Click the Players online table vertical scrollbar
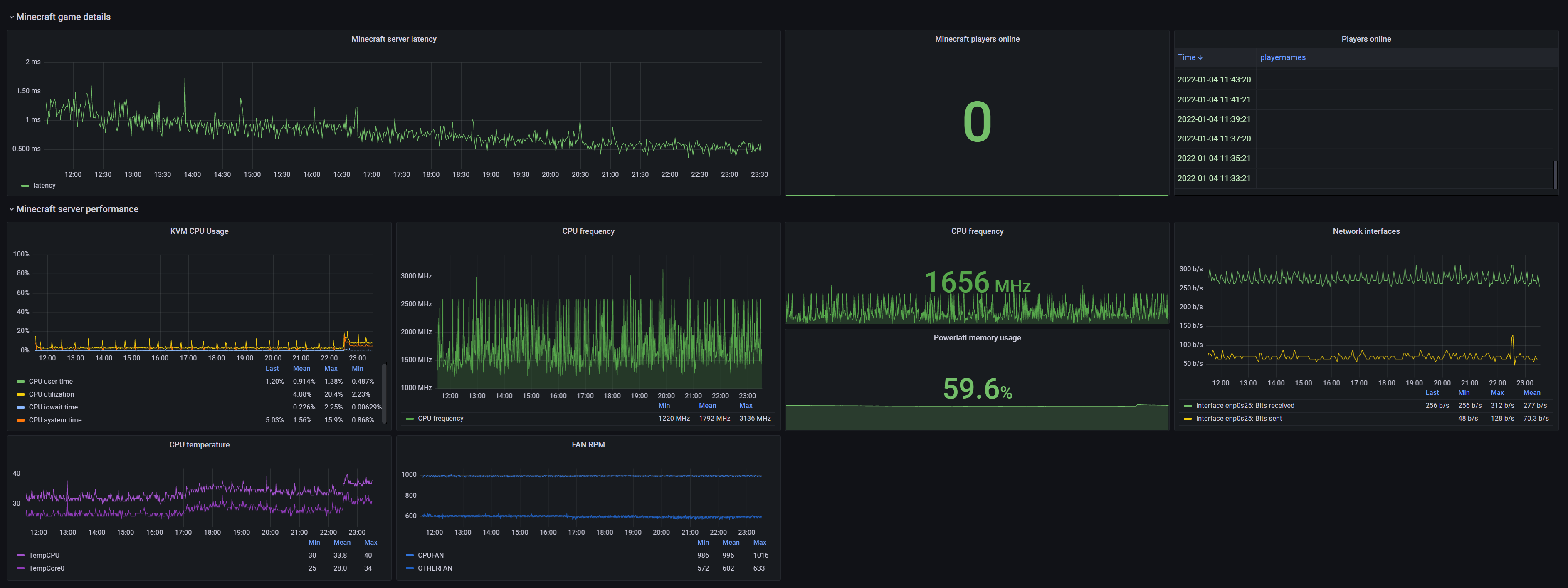Viewport: 1568px width, 588px height. click(1555, 175)
